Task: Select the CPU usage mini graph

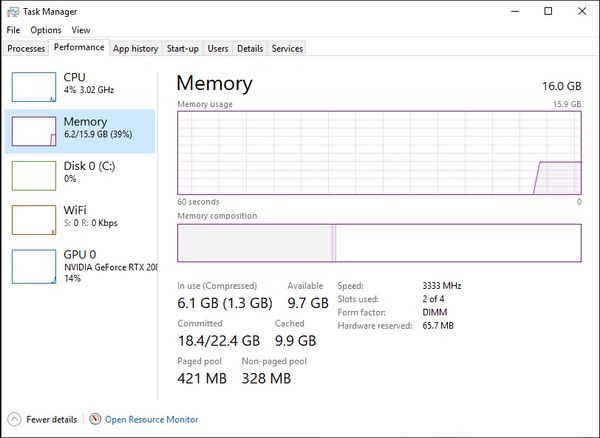Action: coord(34,87)
